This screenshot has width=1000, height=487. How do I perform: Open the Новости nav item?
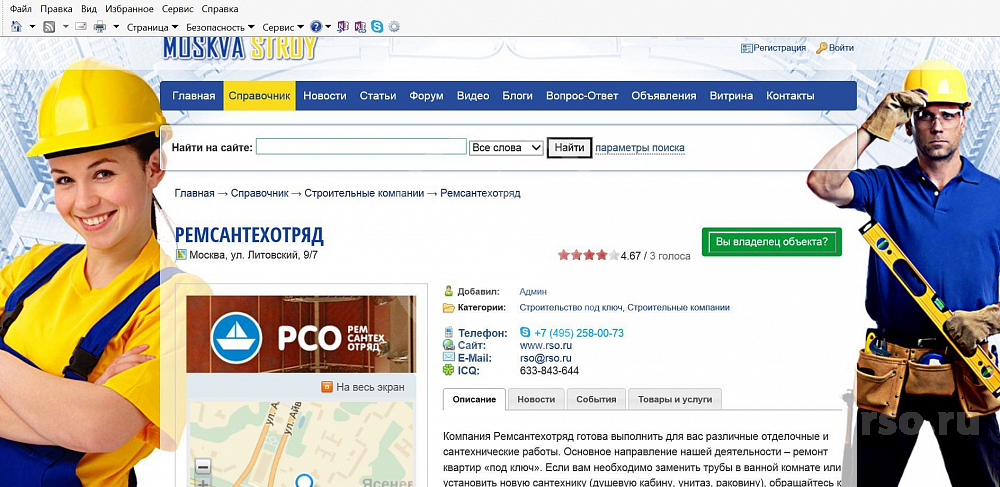pyautogui.click(x=325, y=96)
